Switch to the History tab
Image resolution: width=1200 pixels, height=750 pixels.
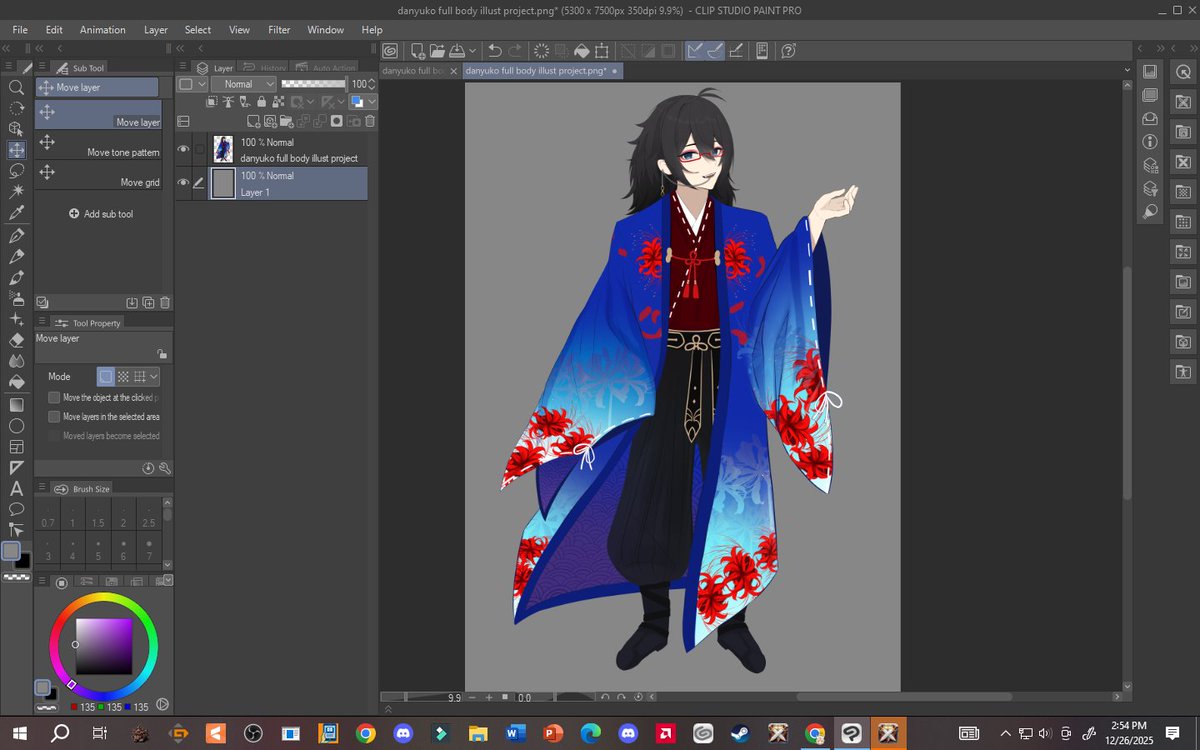(x=265, y=68)
